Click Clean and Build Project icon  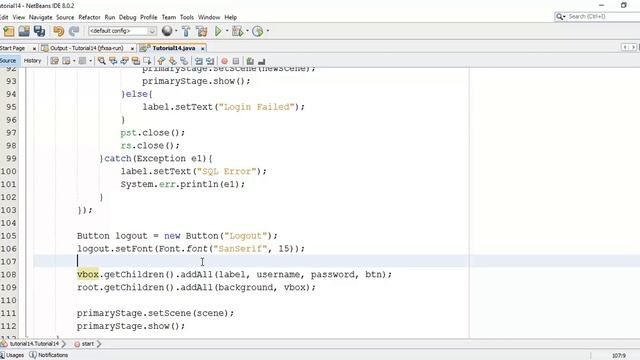pyautogui.click(x=202, y=31)
